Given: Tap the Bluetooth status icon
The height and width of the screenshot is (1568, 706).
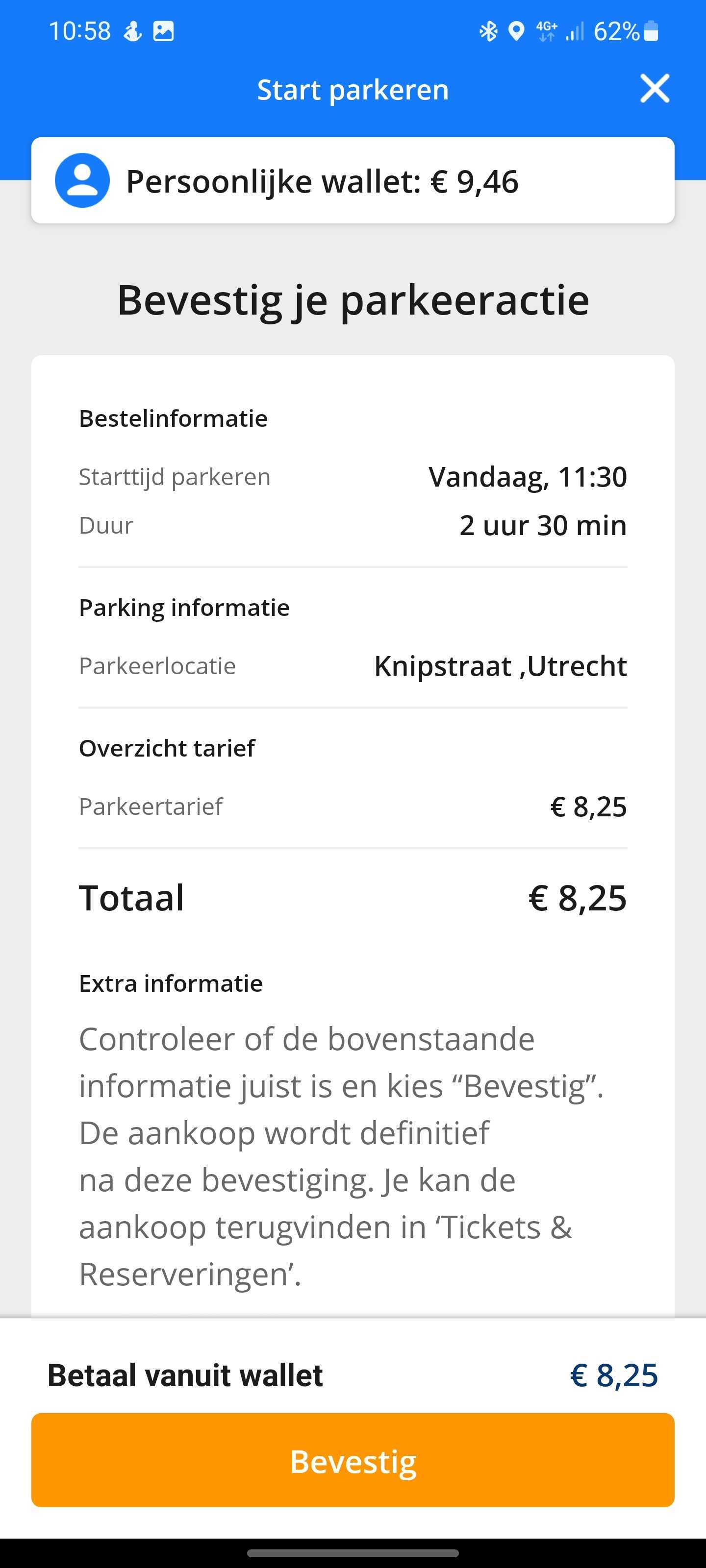Looking at the screenshot, I should [488, 31].
